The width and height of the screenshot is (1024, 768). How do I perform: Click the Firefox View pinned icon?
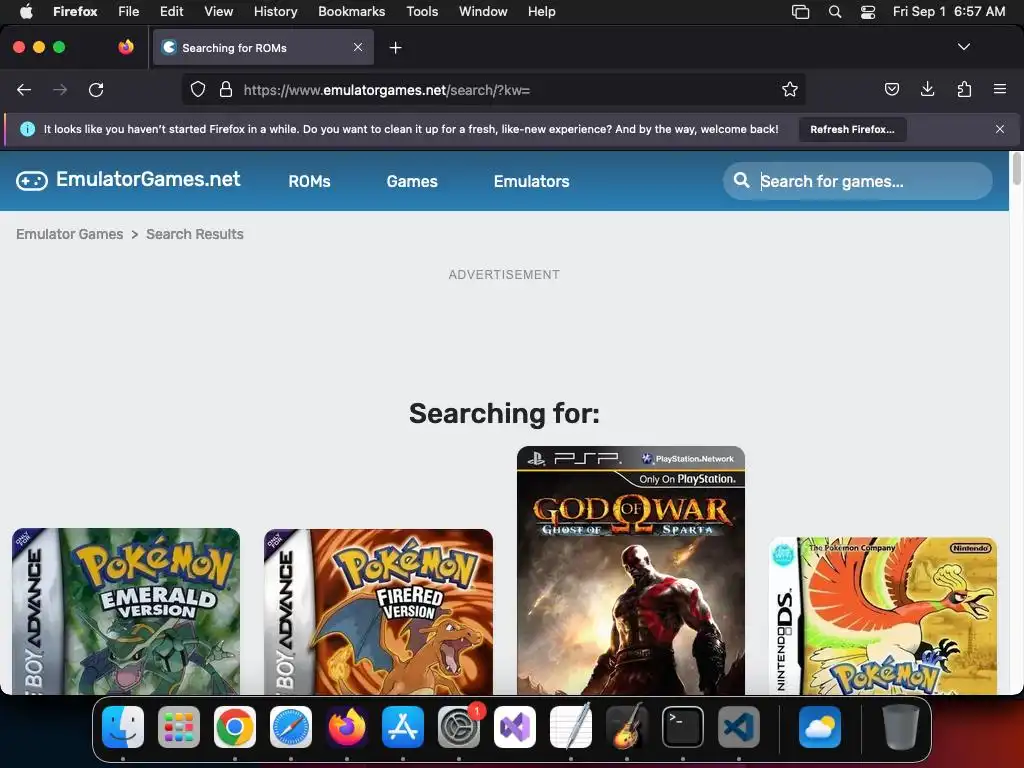coord(126,47)
